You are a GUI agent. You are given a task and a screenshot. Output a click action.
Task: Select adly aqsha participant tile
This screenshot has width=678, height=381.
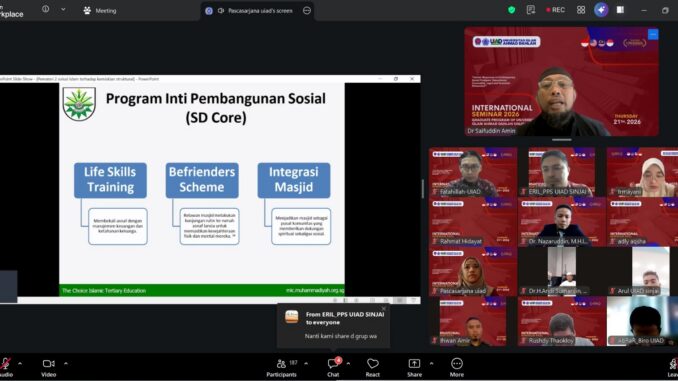click(642, 222)
